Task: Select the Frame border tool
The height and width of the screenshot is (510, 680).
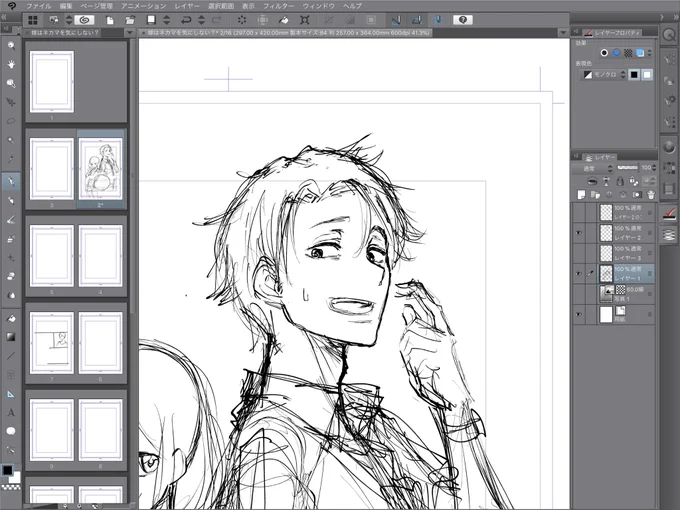Action: point(11,375)
